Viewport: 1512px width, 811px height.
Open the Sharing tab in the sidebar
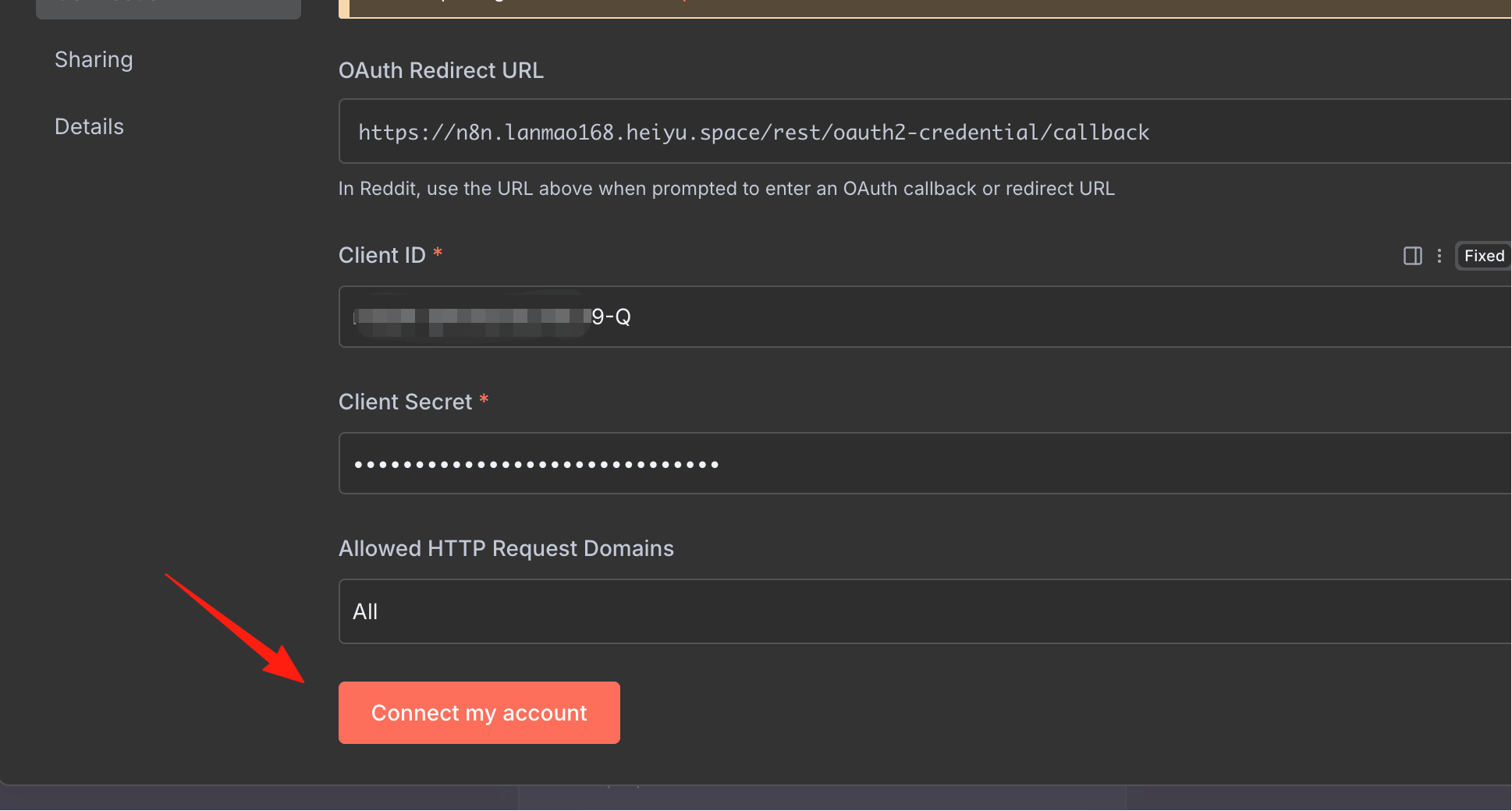pos(94,60)
